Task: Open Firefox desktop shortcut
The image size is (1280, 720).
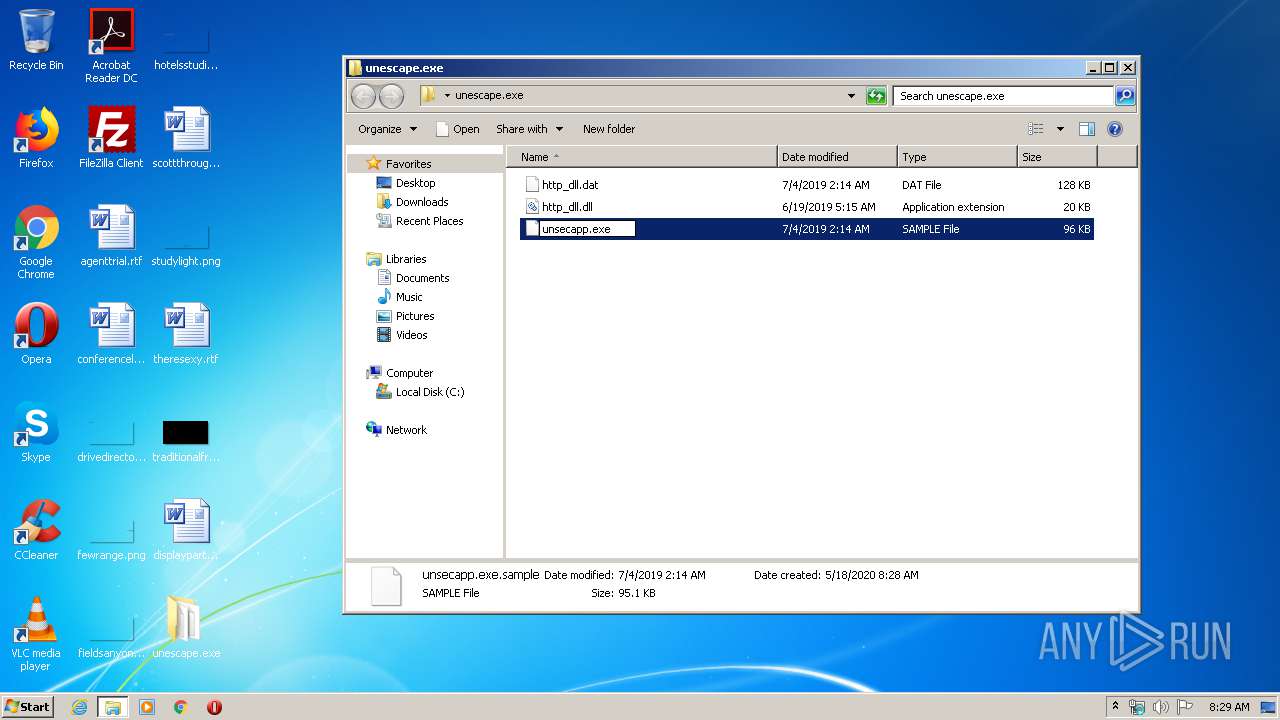Action: click(36, 138)
